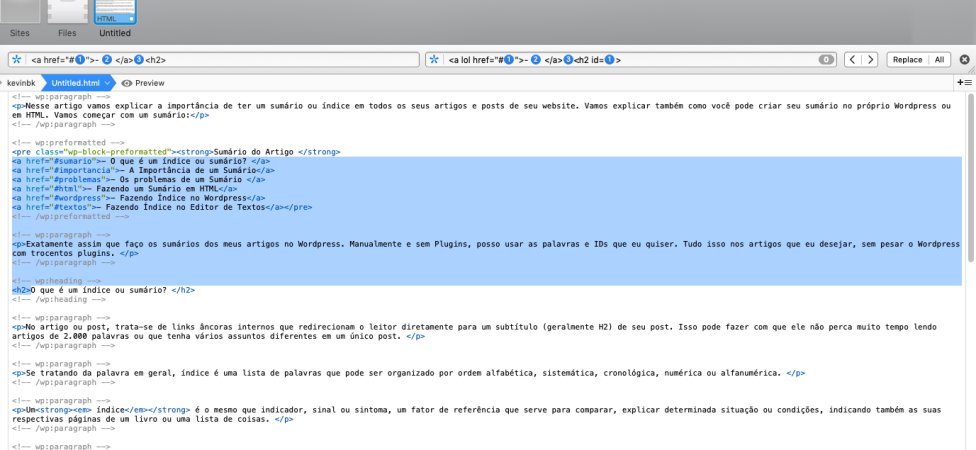Click the paragraph starting "Nesse artigo vamos explicar"
The height and width of the screenshot is (450, 976).
pos(481,110)
